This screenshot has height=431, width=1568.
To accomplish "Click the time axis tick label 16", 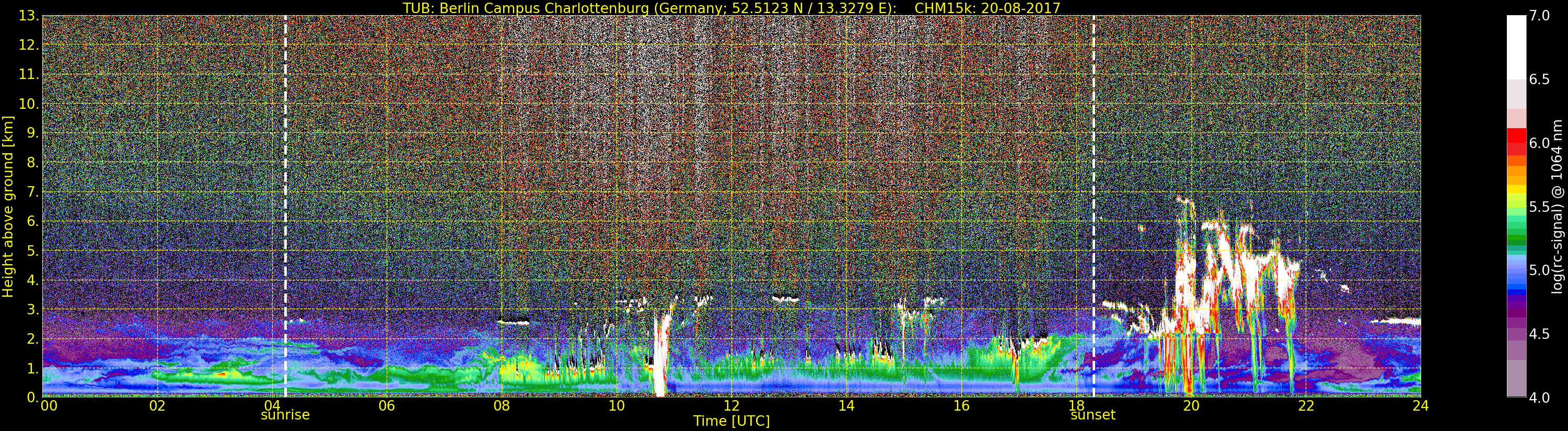I will click(961, 406).
